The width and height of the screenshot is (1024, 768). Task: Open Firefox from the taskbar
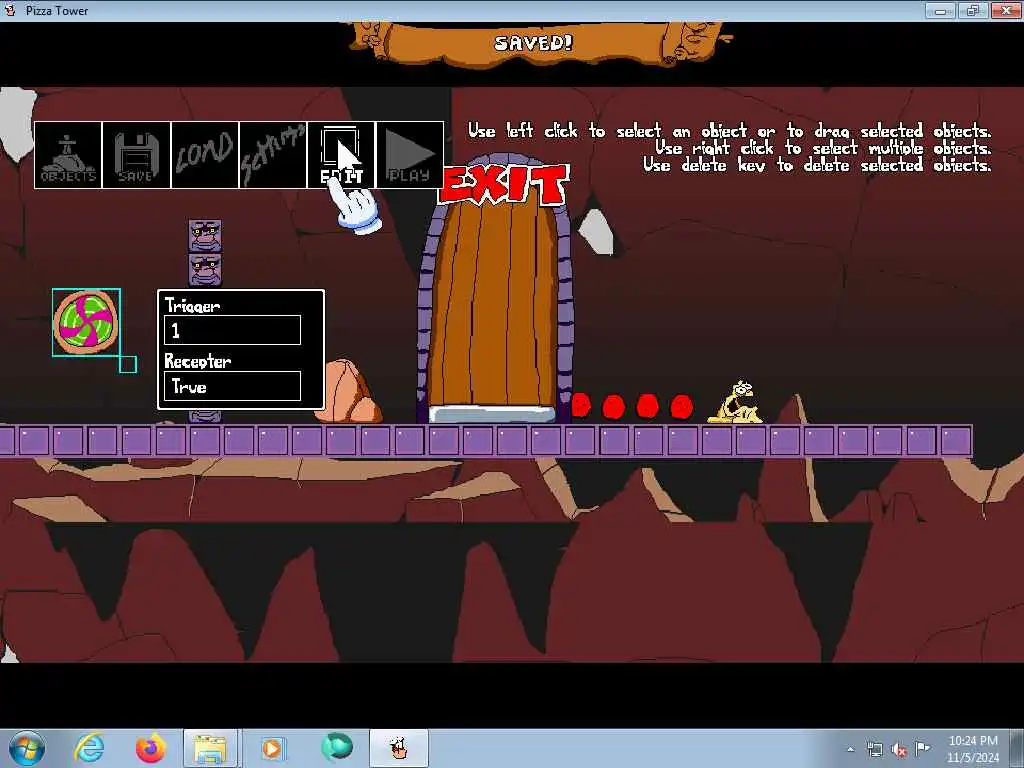[x=151, y=748]
